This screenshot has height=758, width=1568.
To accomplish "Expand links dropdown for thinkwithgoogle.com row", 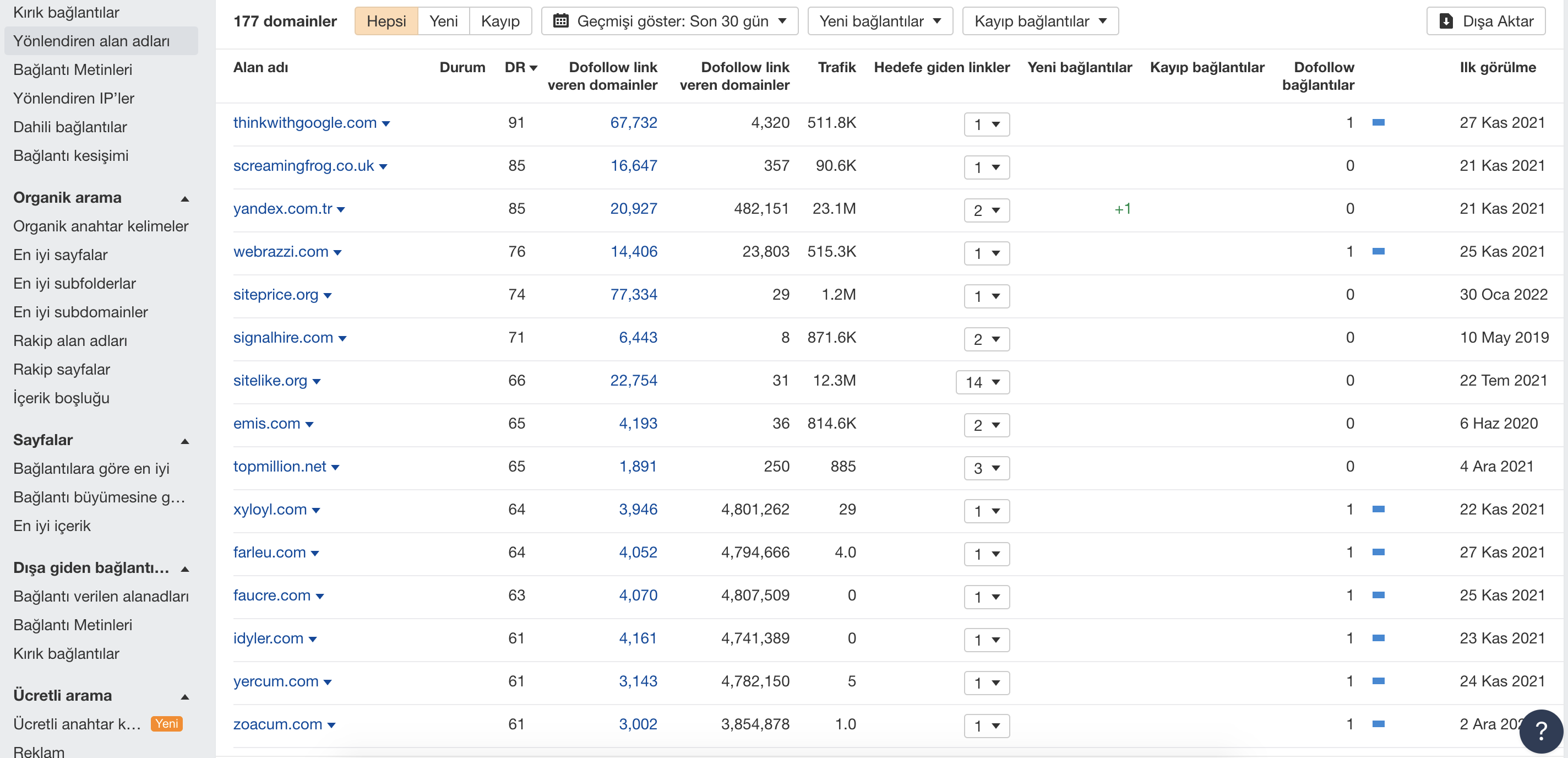I will pyautogui.click(x=987, y=124).
